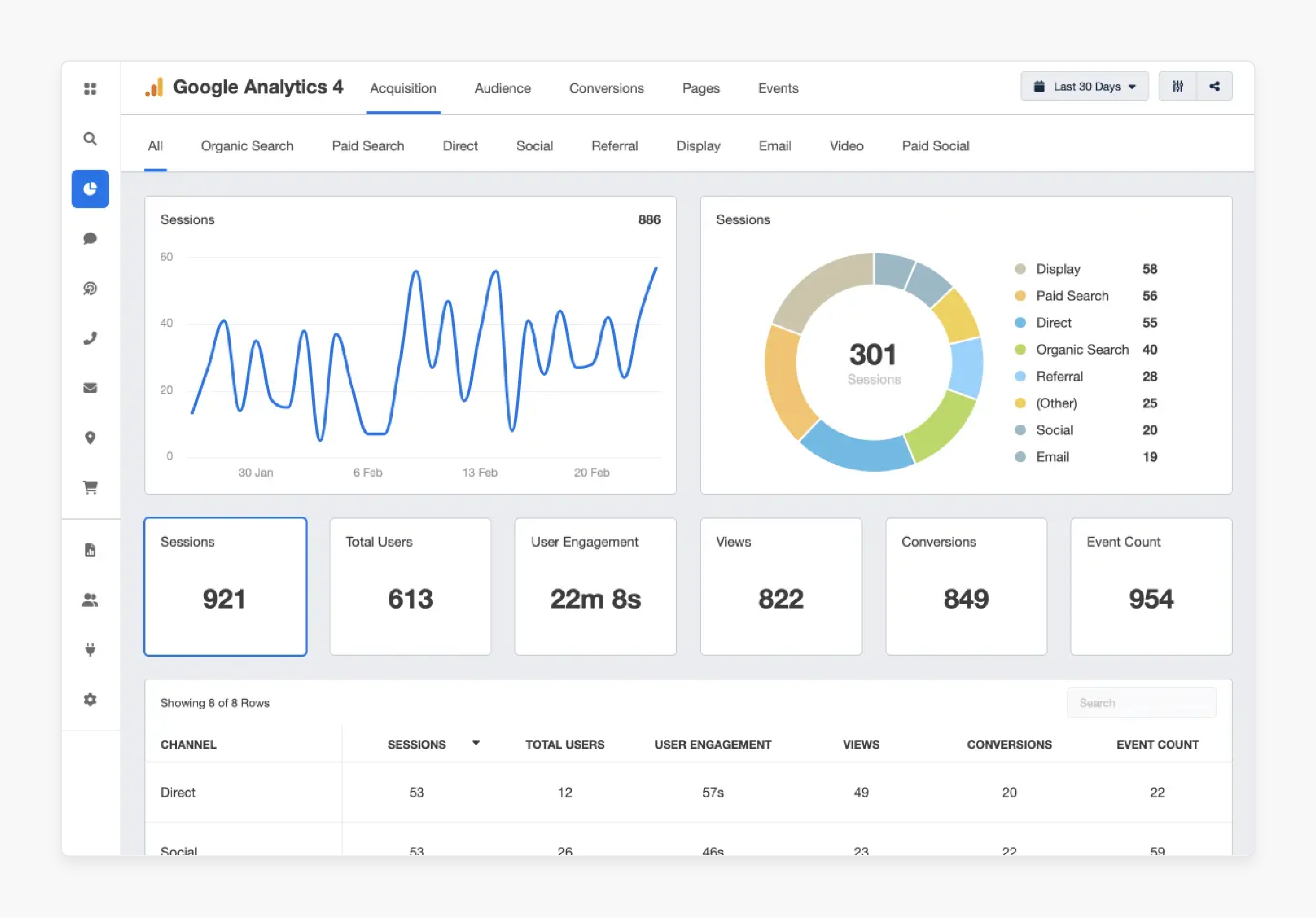
Task: Click the Social legend color dot
Action: [1020, 430]
